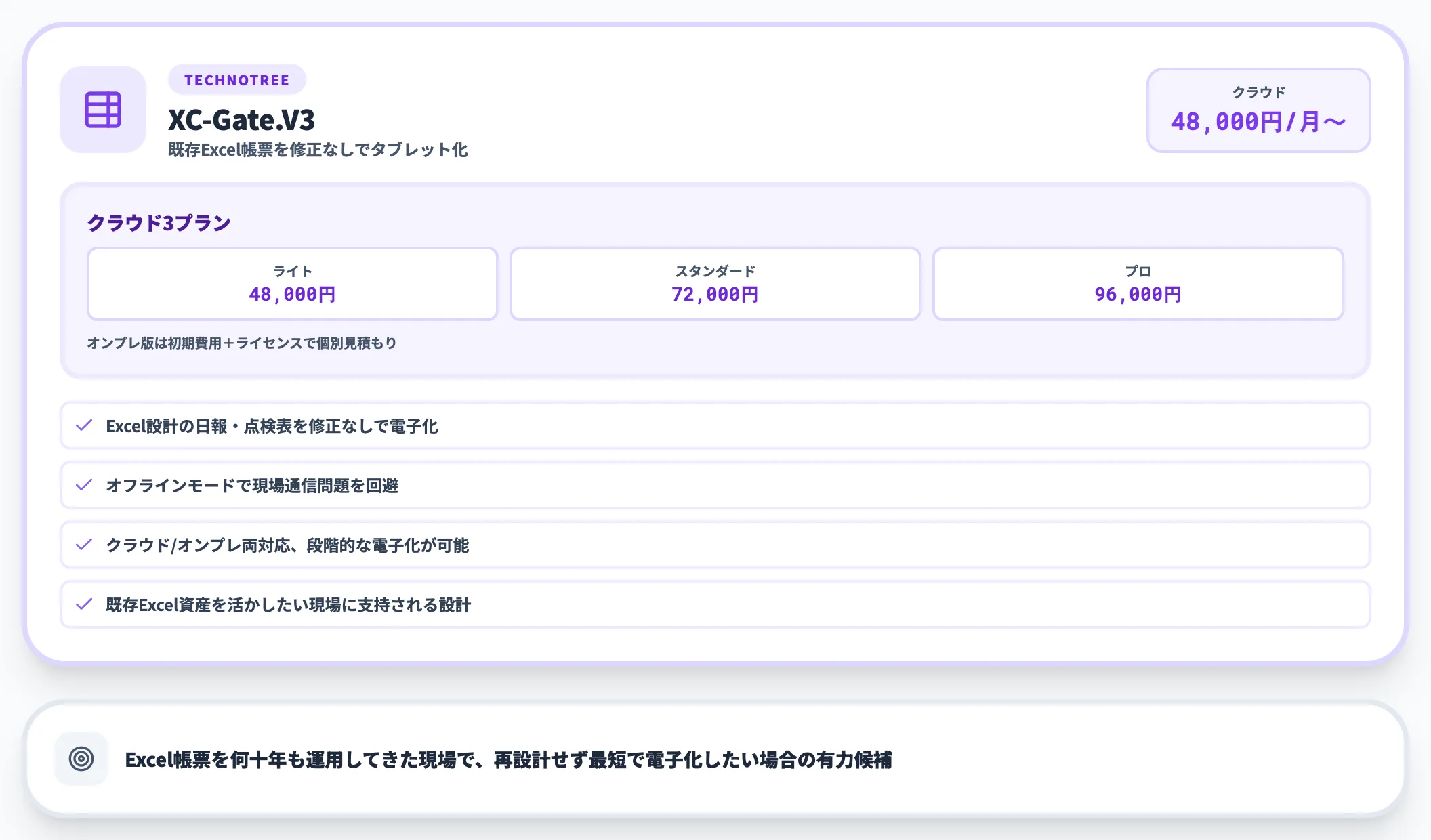Choose the スタンダード 72,000円 plan card

coord(715,284)
